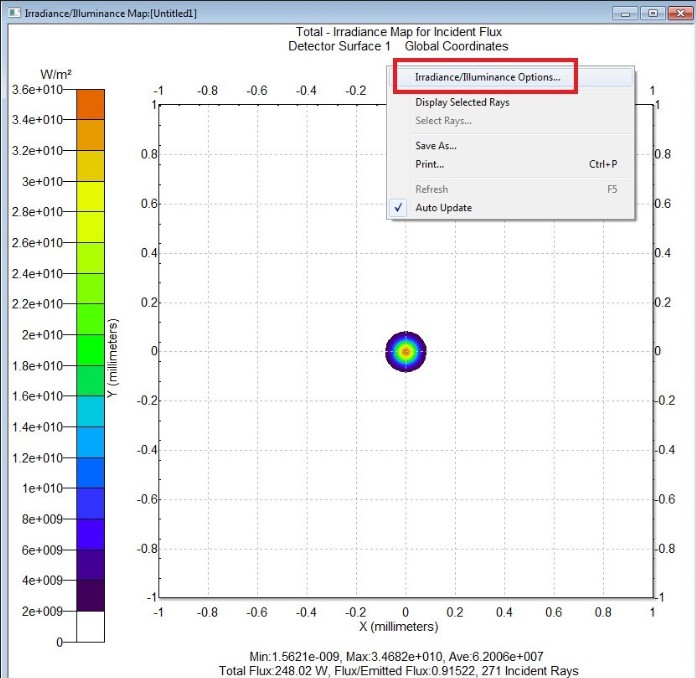
Task: Click Select Rays... in context menu
Action: [443, 121]
